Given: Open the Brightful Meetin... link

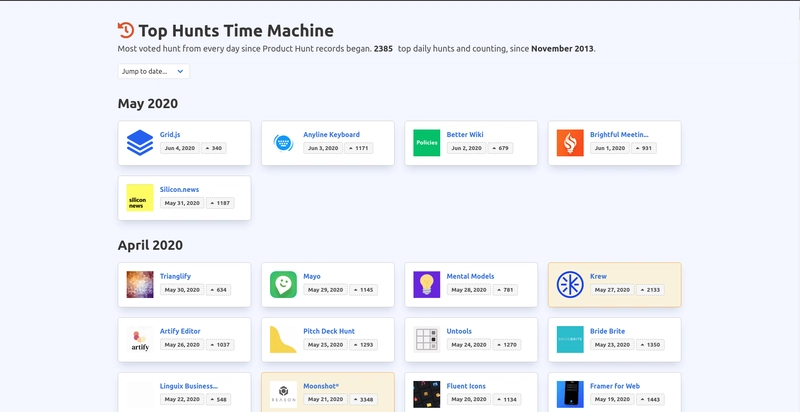Looking at the screenshot, I should 619,135.
